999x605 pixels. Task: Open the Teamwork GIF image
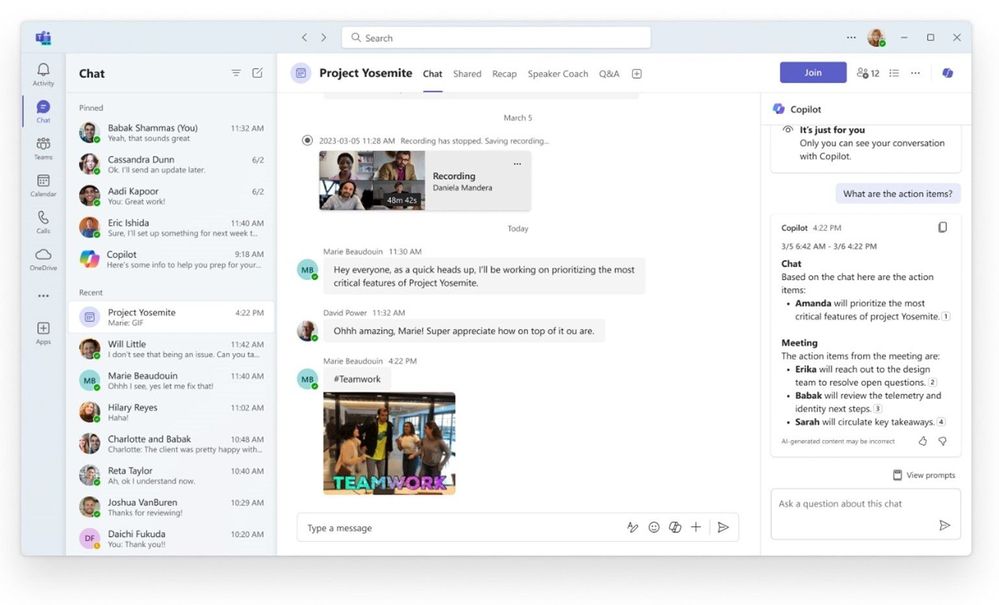click(389, 443)
